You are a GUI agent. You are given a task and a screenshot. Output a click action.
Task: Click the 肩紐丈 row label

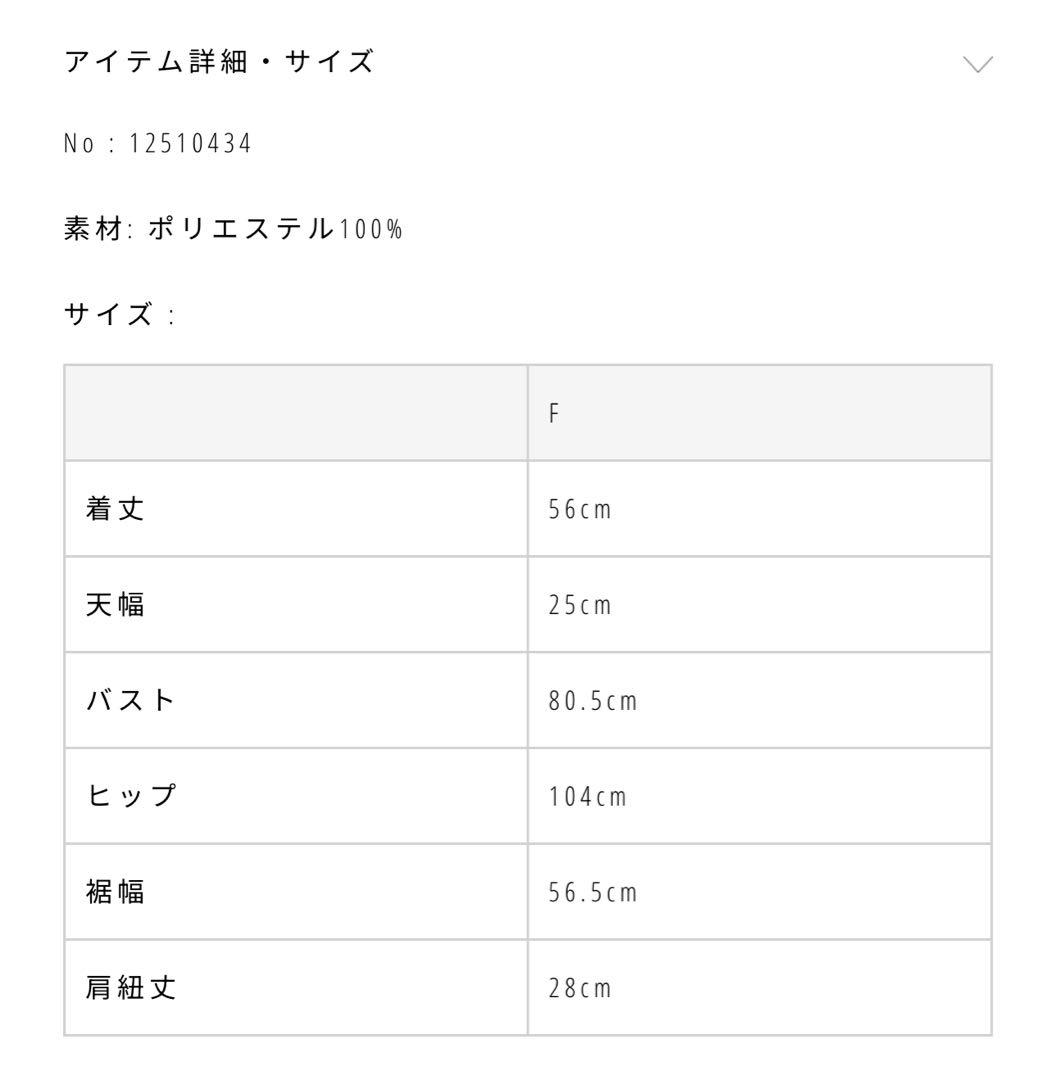coord(130,988)
